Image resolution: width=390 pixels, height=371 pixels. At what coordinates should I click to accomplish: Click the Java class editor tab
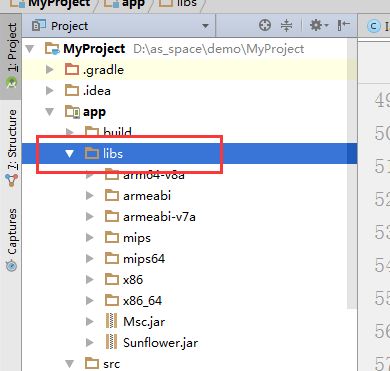(x=377, y=26)
